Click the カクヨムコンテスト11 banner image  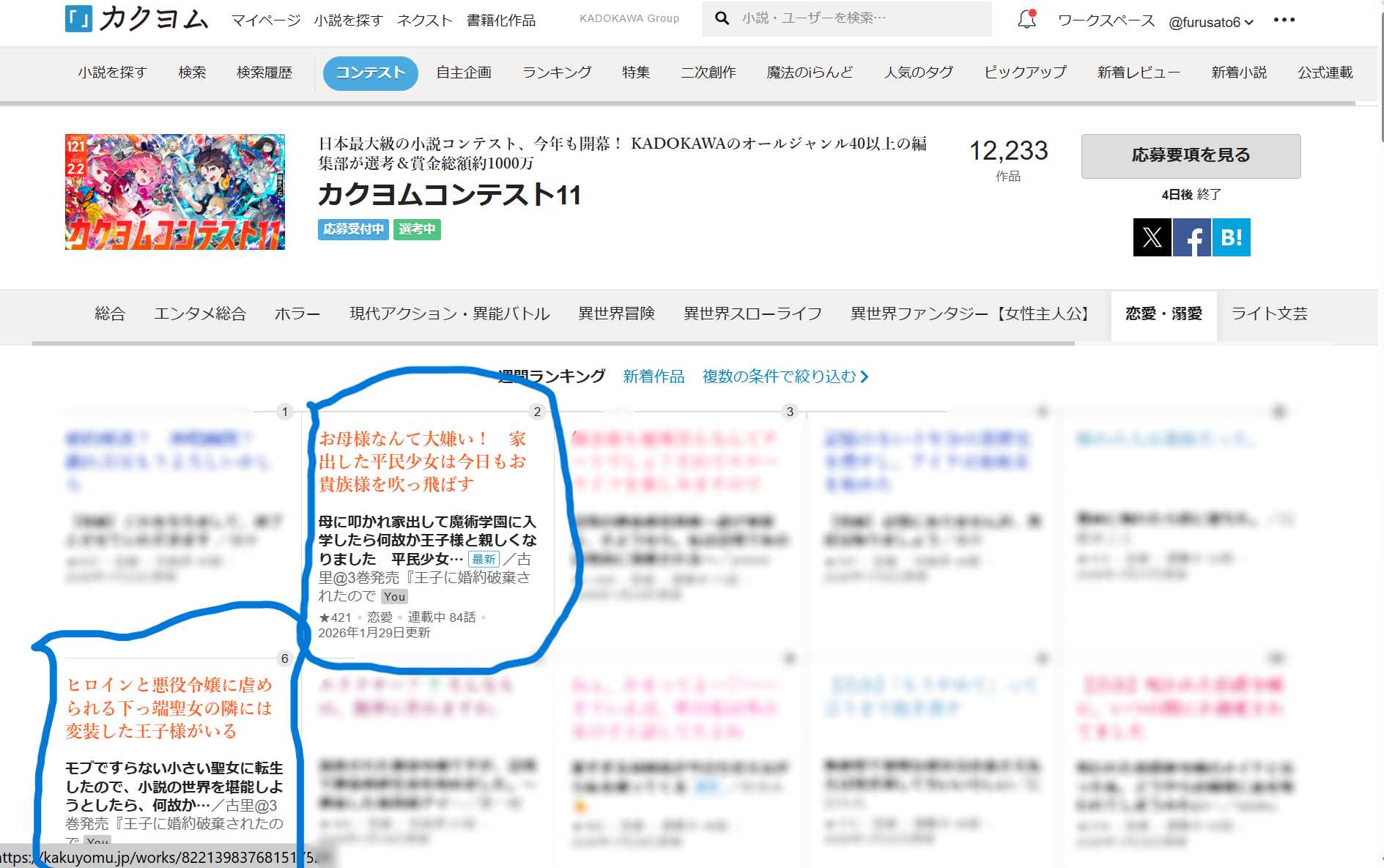coord(175,192)
